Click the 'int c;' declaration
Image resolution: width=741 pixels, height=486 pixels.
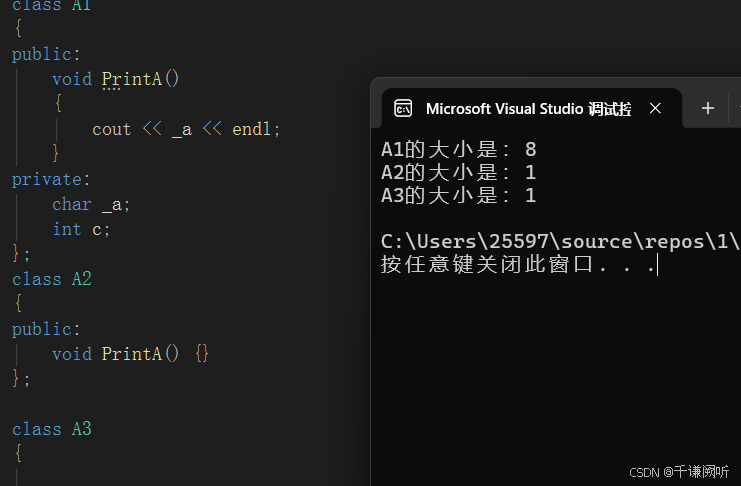click(x=81, y=230)
